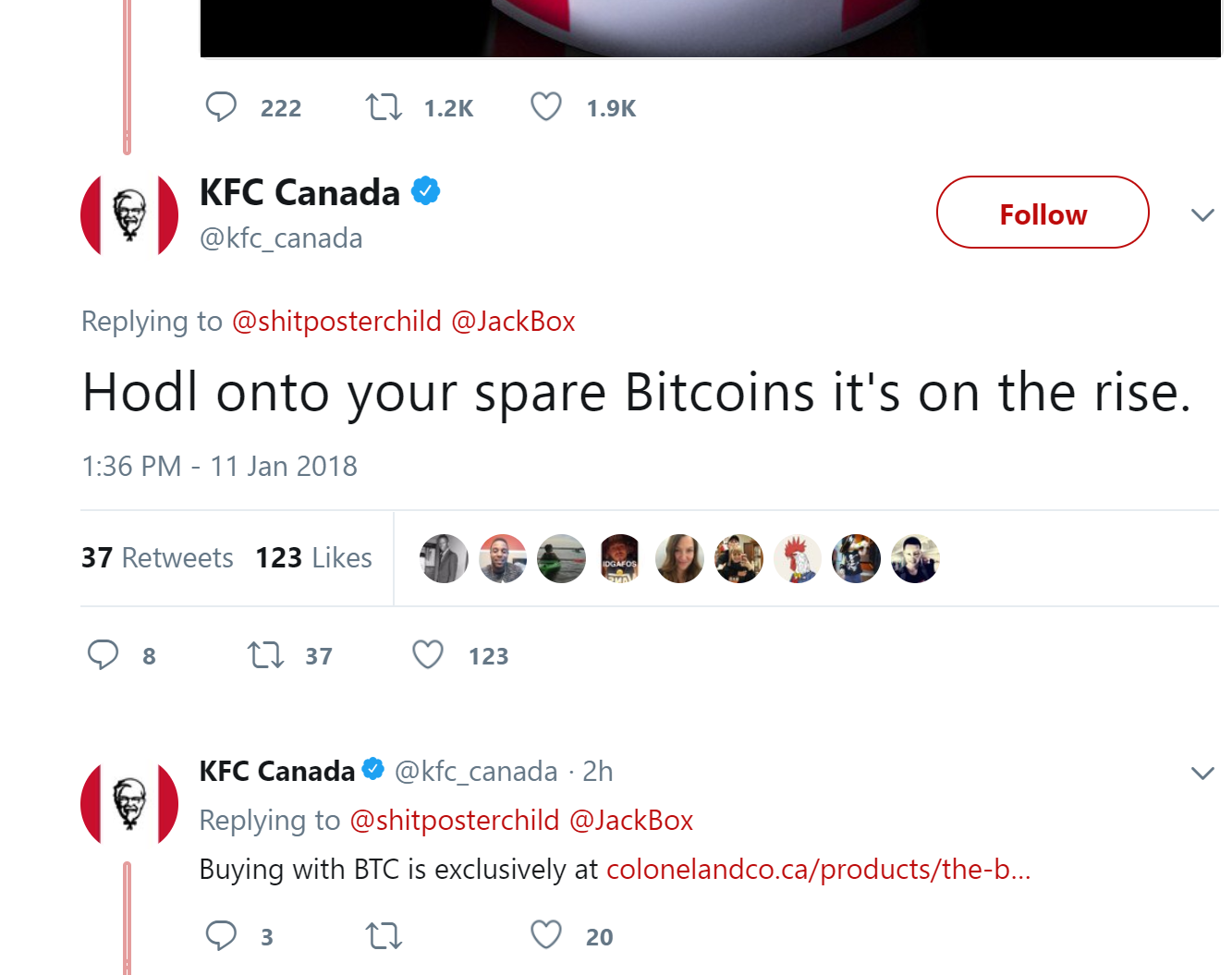Open the @shitposterchild mention in main tweet

[x=336, y=322]
